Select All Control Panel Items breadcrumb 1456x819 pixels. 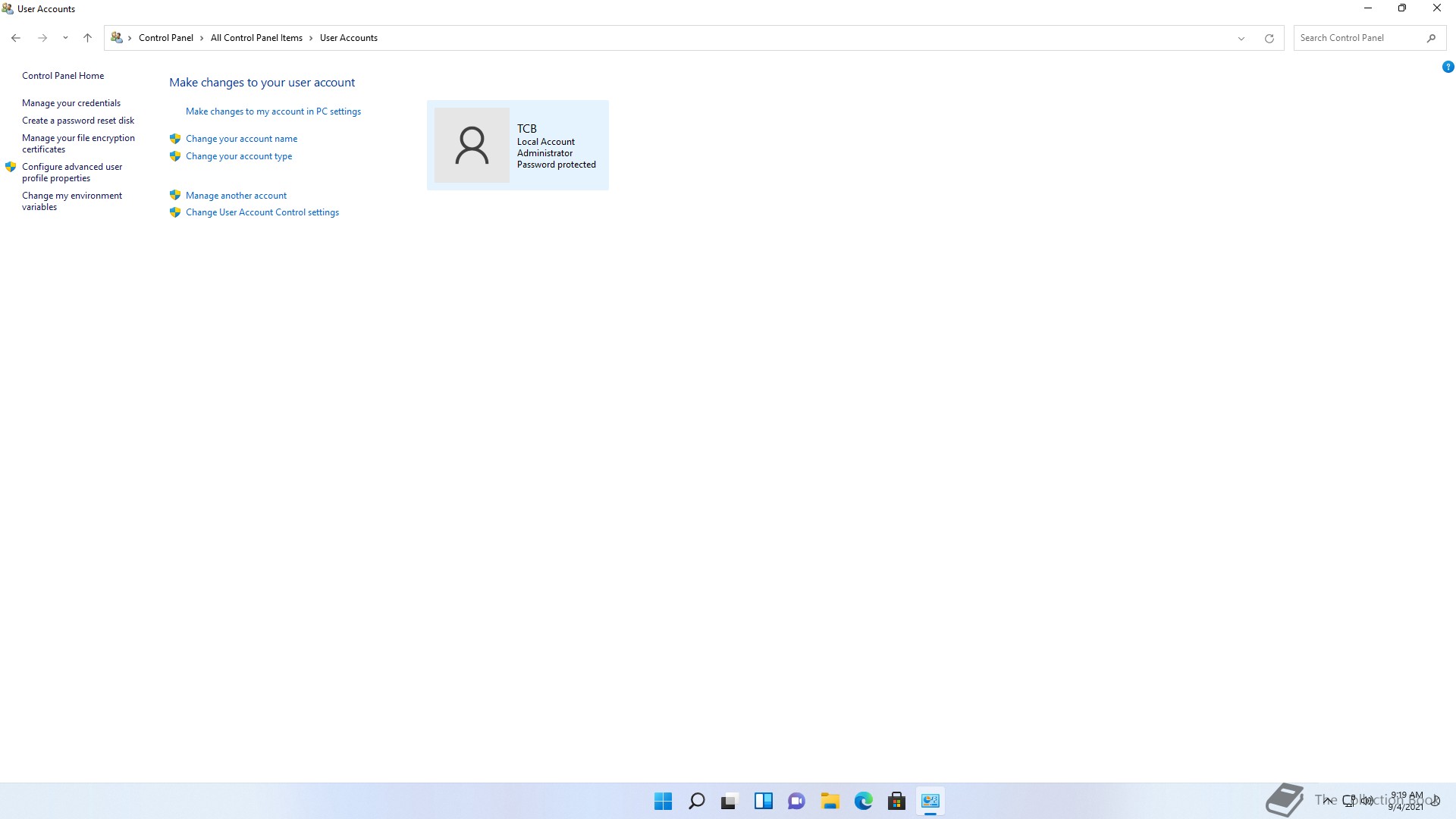tap(256, 38)
